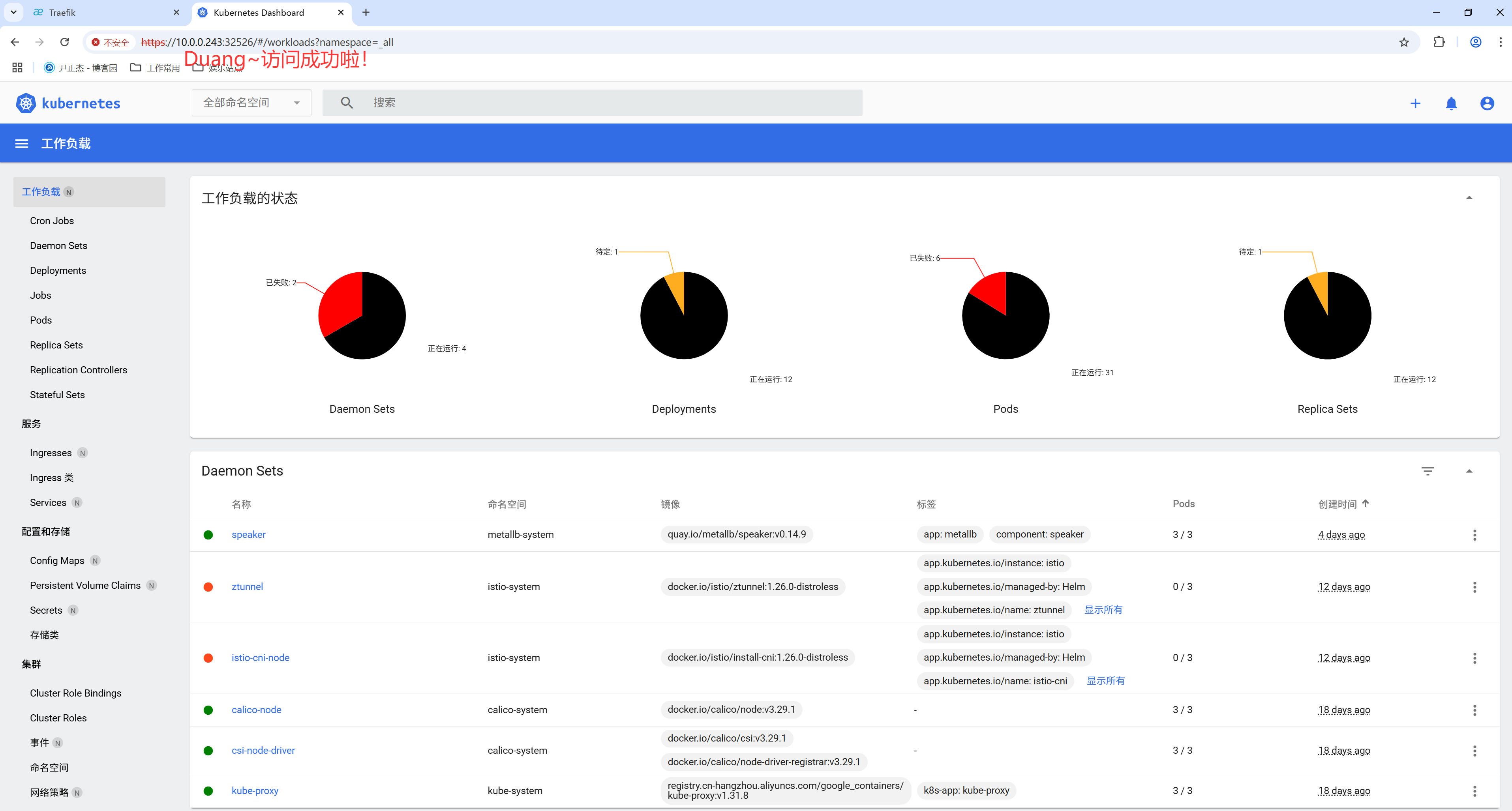Sort the table by creation time column
The image size is (1512, 811).
[1338, 504]
